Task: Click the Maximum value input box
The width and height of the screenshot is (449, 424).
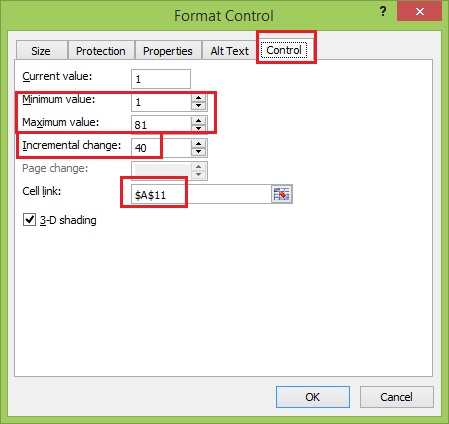Action: click(x=161, y=125)
